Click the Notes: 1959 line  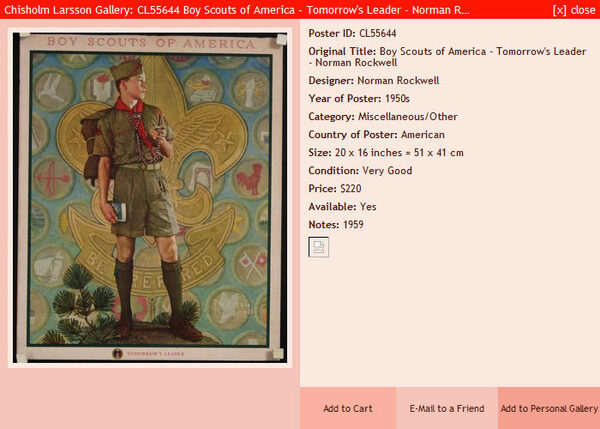coord(336,224)
